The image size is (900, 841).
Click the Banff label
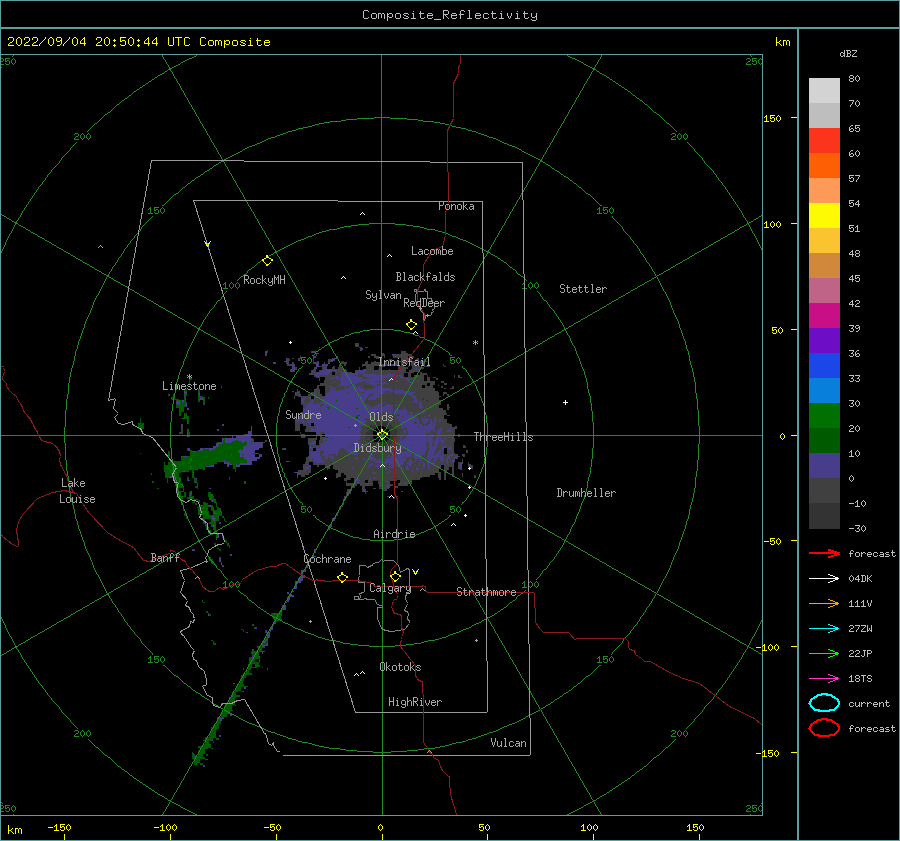point(165,557)
